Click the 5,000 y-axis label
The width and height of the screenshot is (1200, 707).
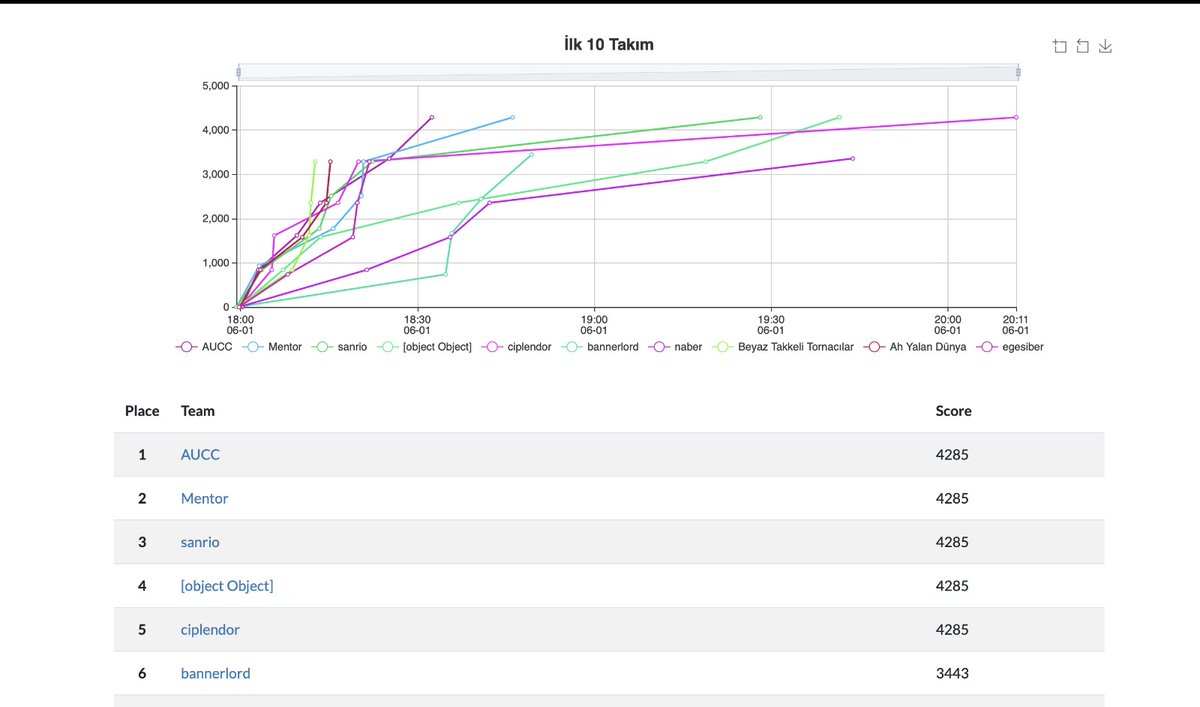(x=217, y=86)
